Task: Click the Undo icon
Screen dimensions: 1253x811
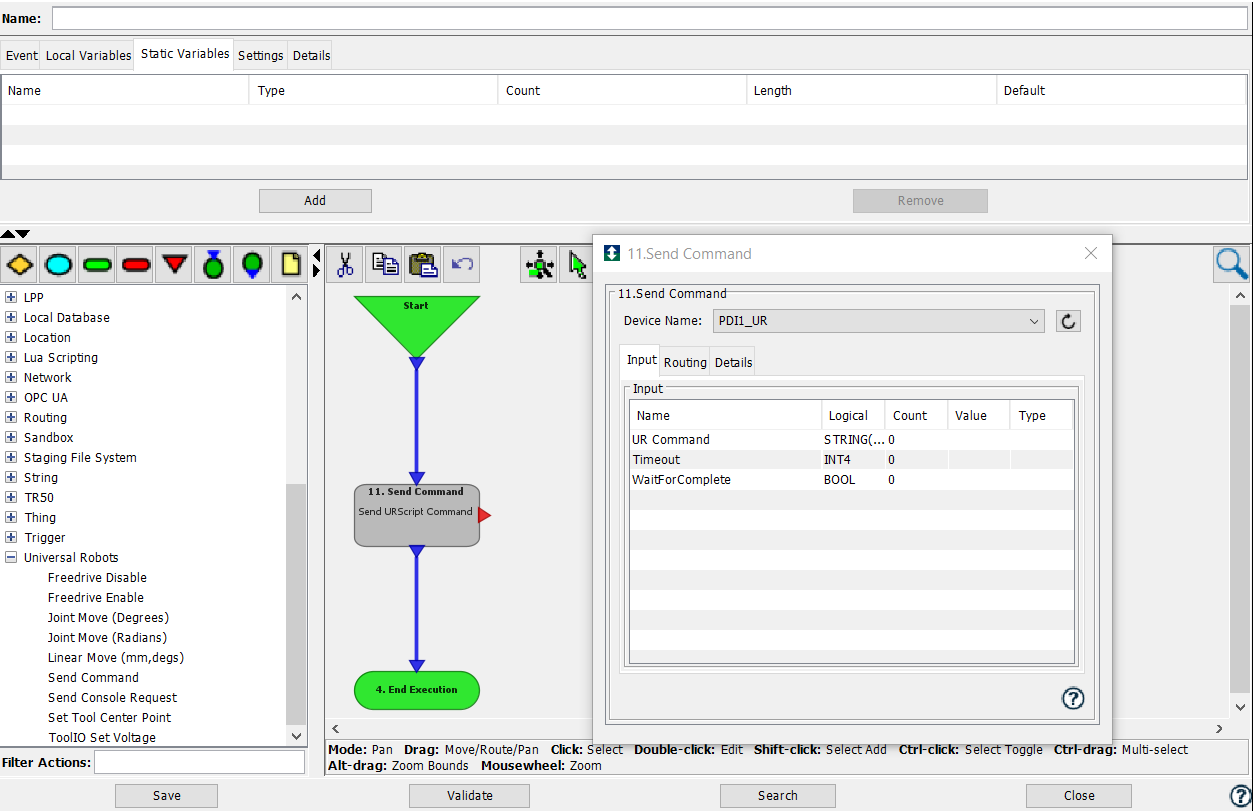Action: [x=461, y=264]
